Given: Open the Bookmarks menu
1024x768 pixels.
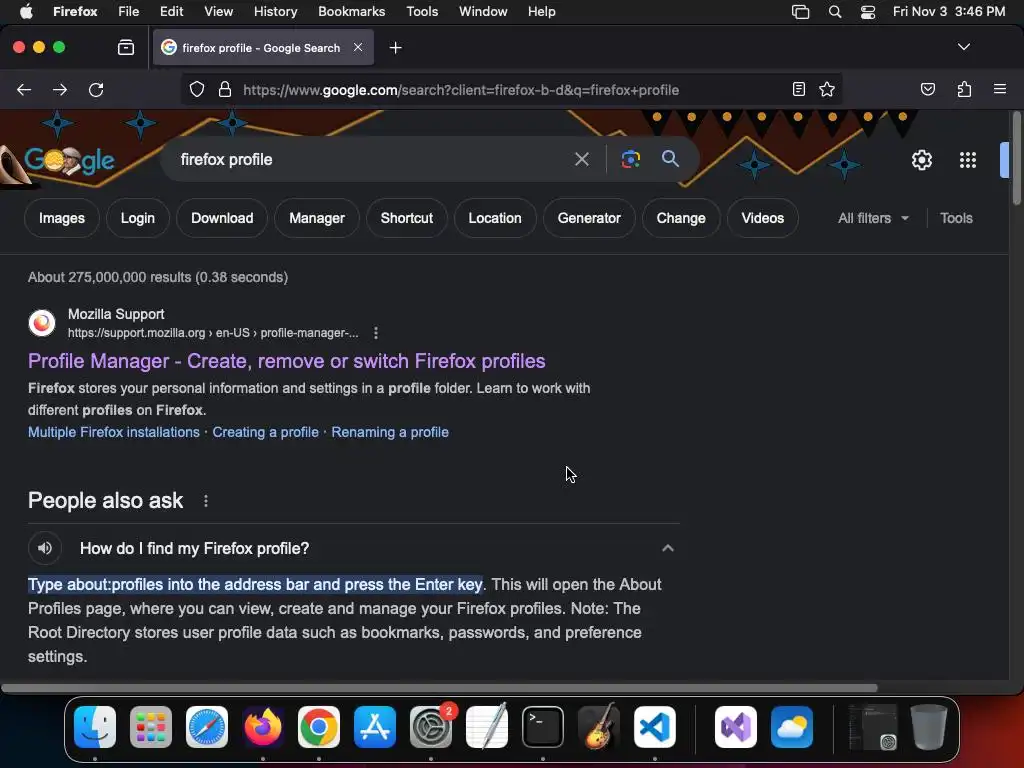Looking at the screenshot, I should pyautogui.click(x=351, y=12).
